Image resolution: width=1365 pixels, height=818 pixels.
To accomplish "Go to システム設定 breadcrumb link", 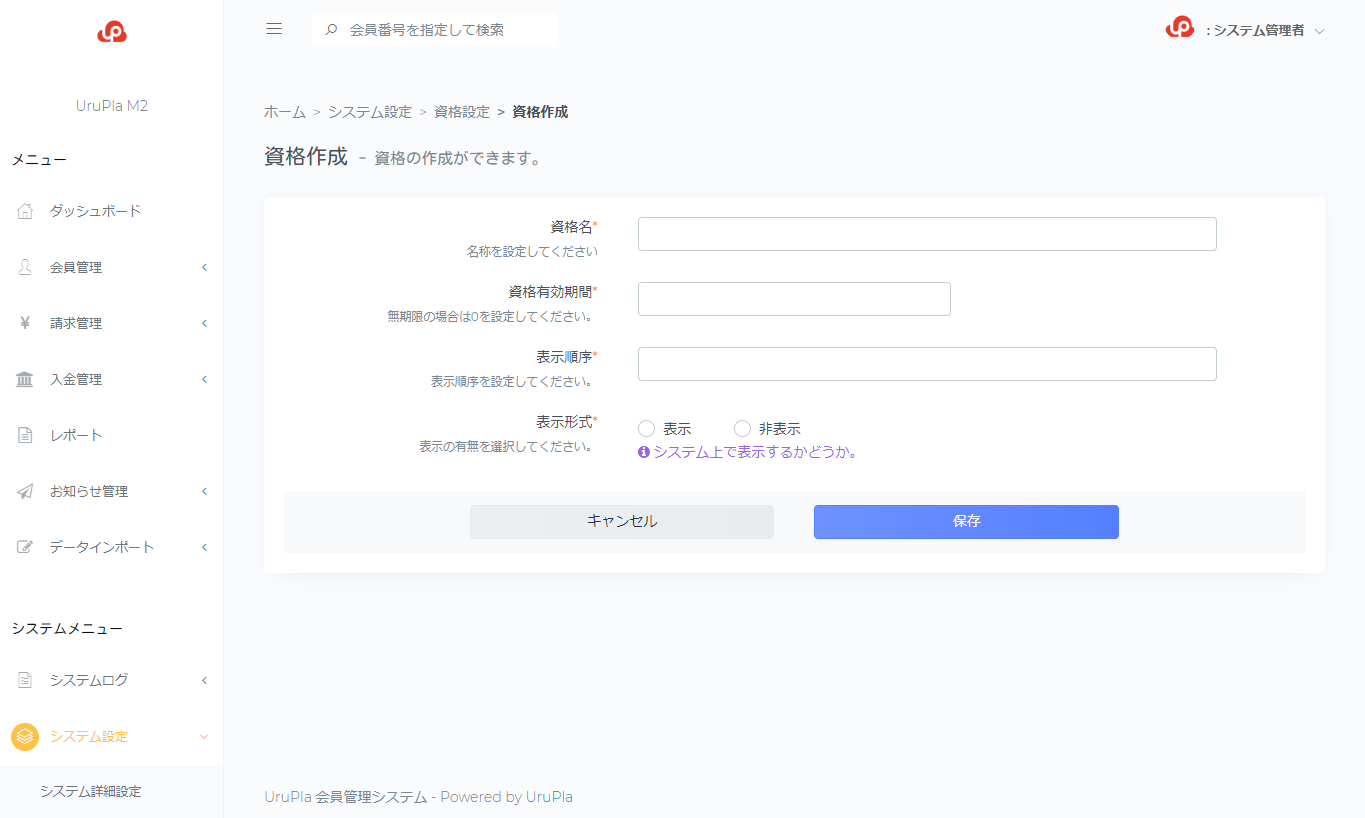I will [x=370, y=112].
